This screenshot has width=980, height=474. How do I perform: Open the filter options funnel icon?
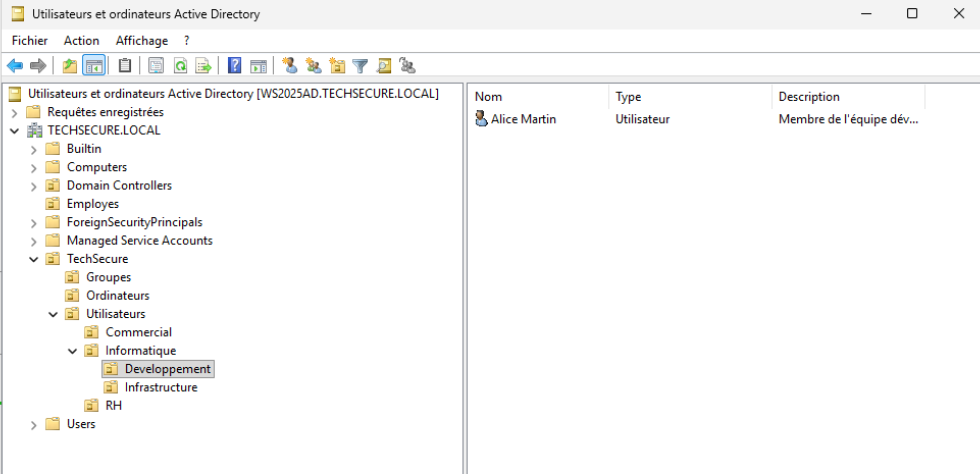pyautogui.click(x=360, y=66)
